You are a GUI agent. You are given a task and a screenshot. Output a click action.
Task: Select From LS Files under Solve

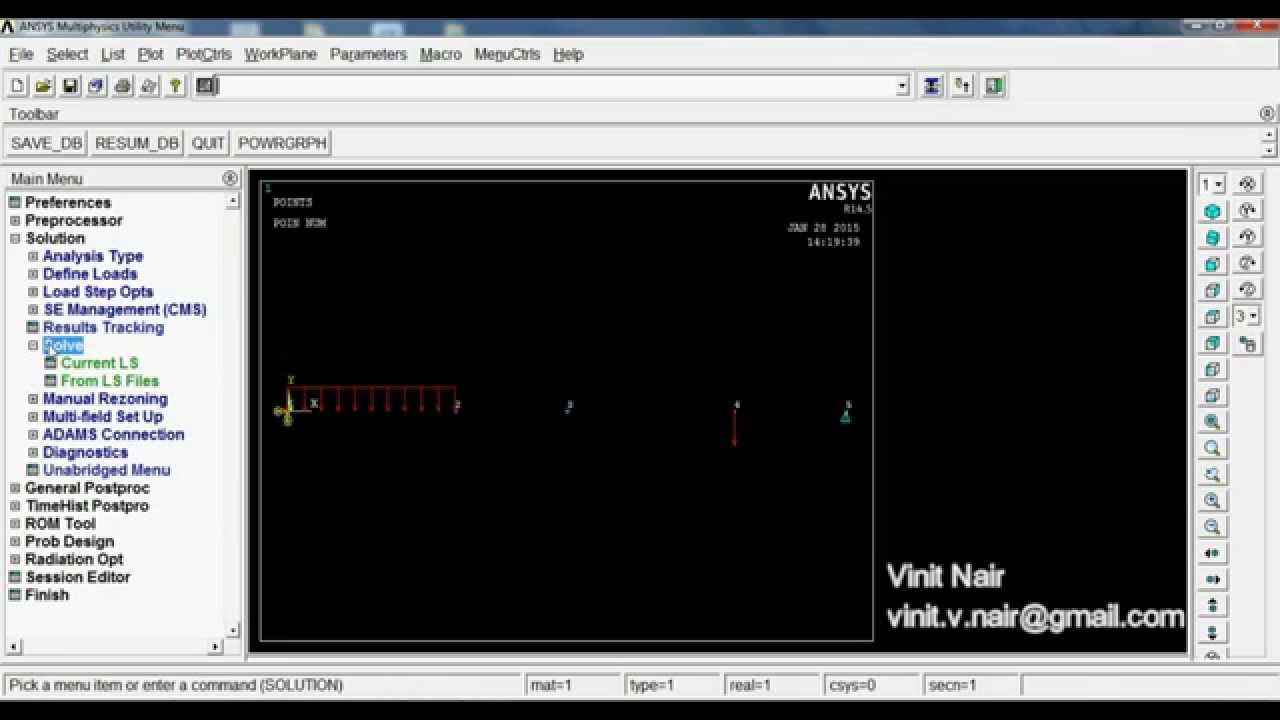[x=109, y=381]
